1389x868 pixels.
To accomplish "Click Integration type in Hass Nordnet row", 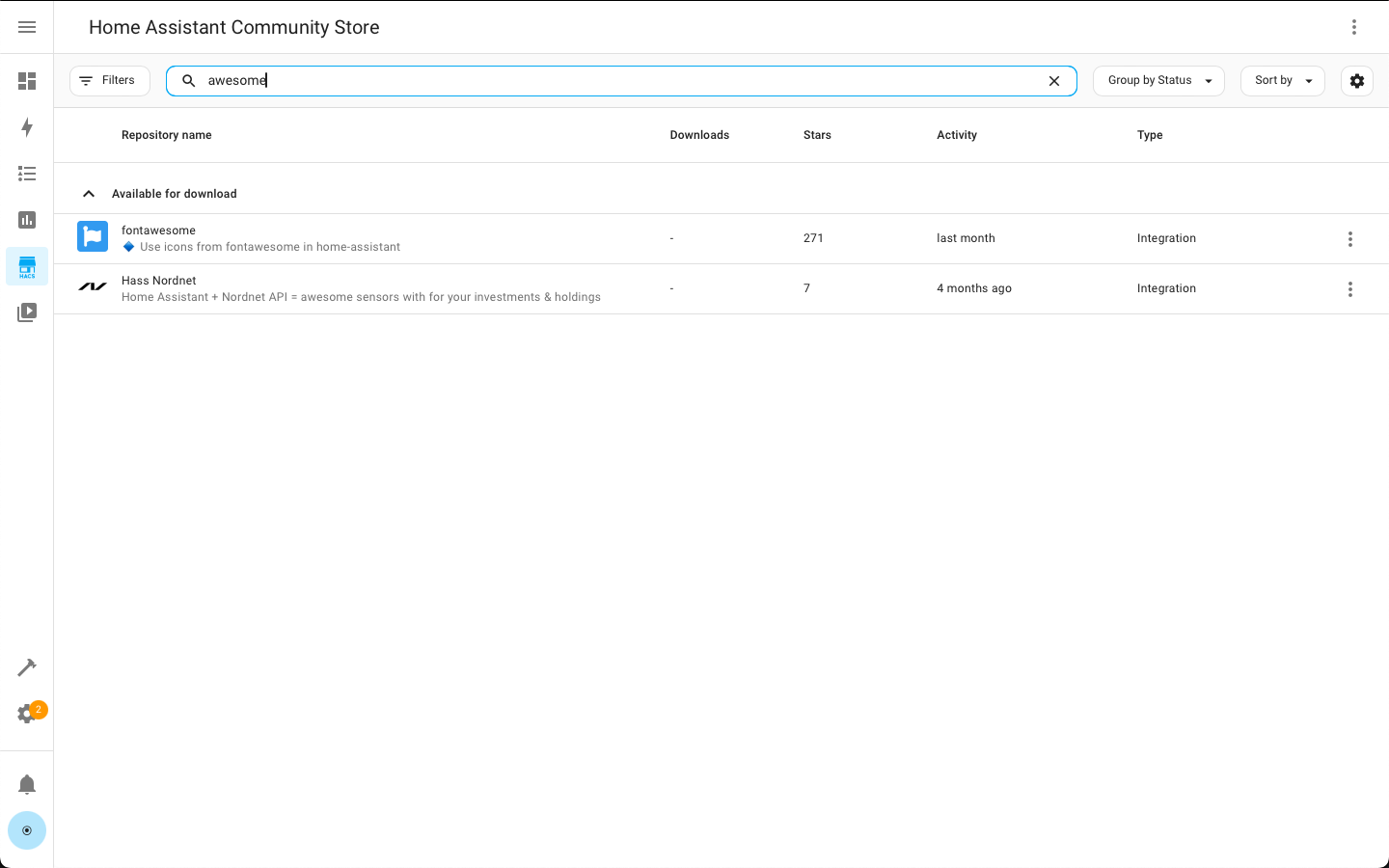I will 1166,288.
